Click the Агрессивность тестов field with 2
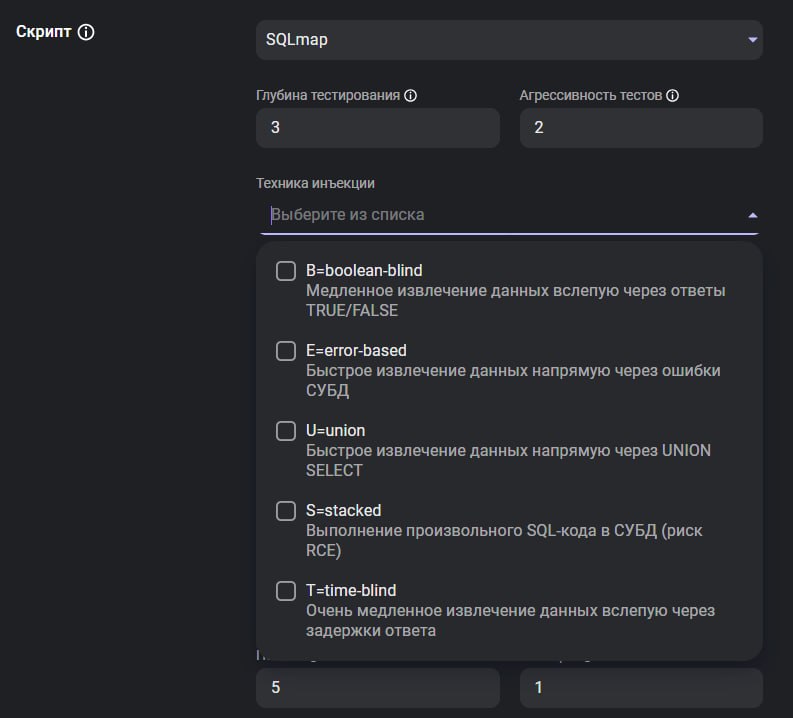The image size is (793, 718). (641, 127)
